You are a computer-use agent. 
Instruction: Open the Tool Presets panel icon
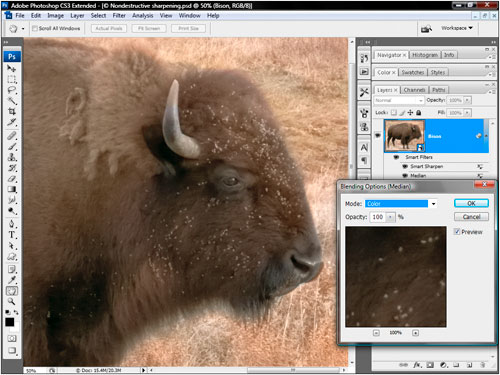364,92
